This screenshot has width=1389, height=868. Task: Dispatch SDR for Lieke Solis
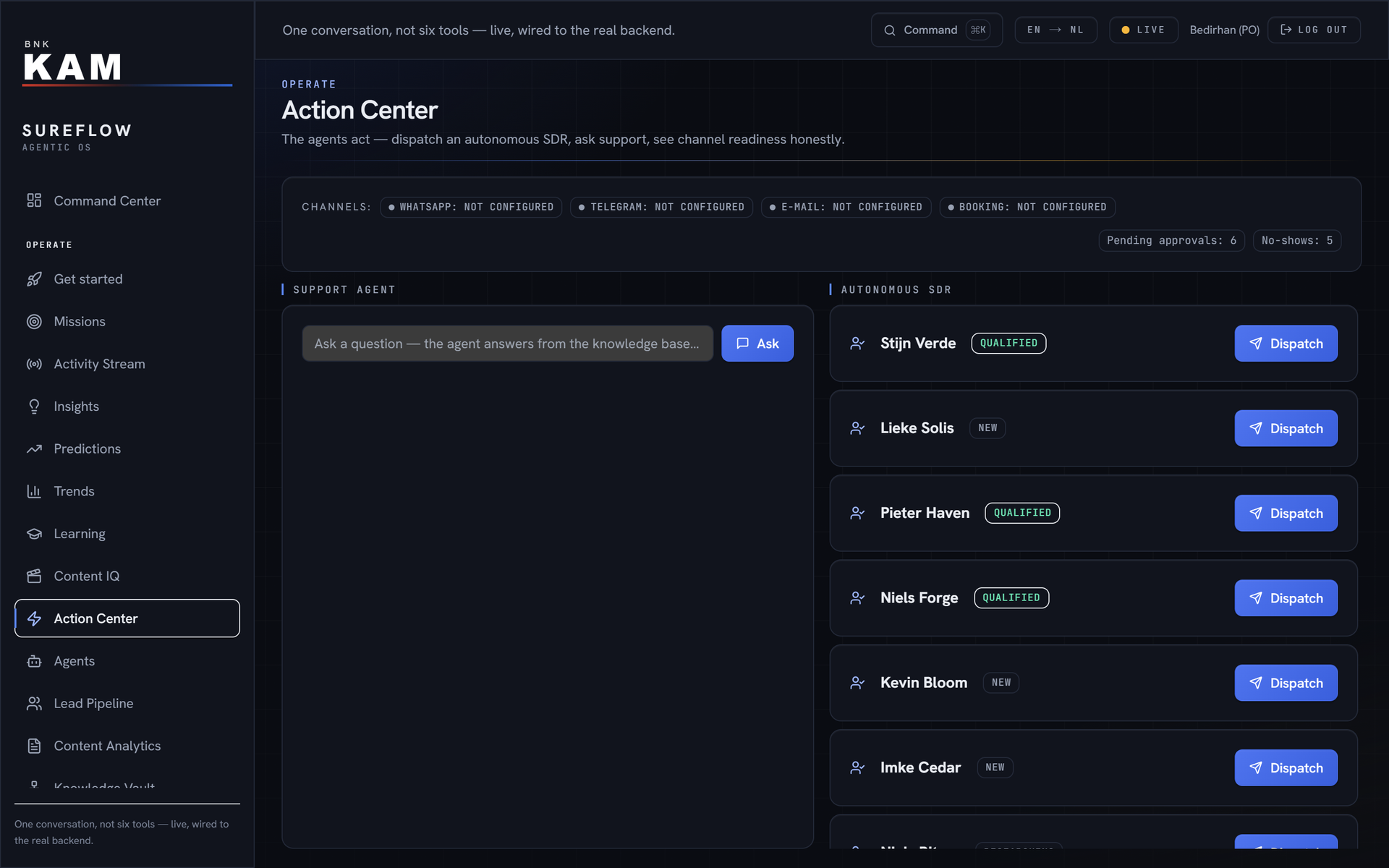pos(1286,428)
